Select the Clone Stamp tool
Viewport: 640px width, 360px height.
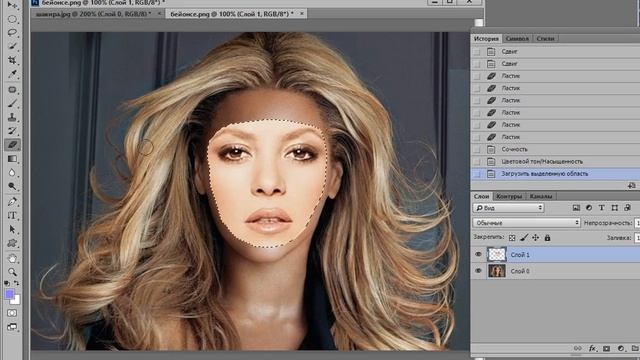click(12, 117)
